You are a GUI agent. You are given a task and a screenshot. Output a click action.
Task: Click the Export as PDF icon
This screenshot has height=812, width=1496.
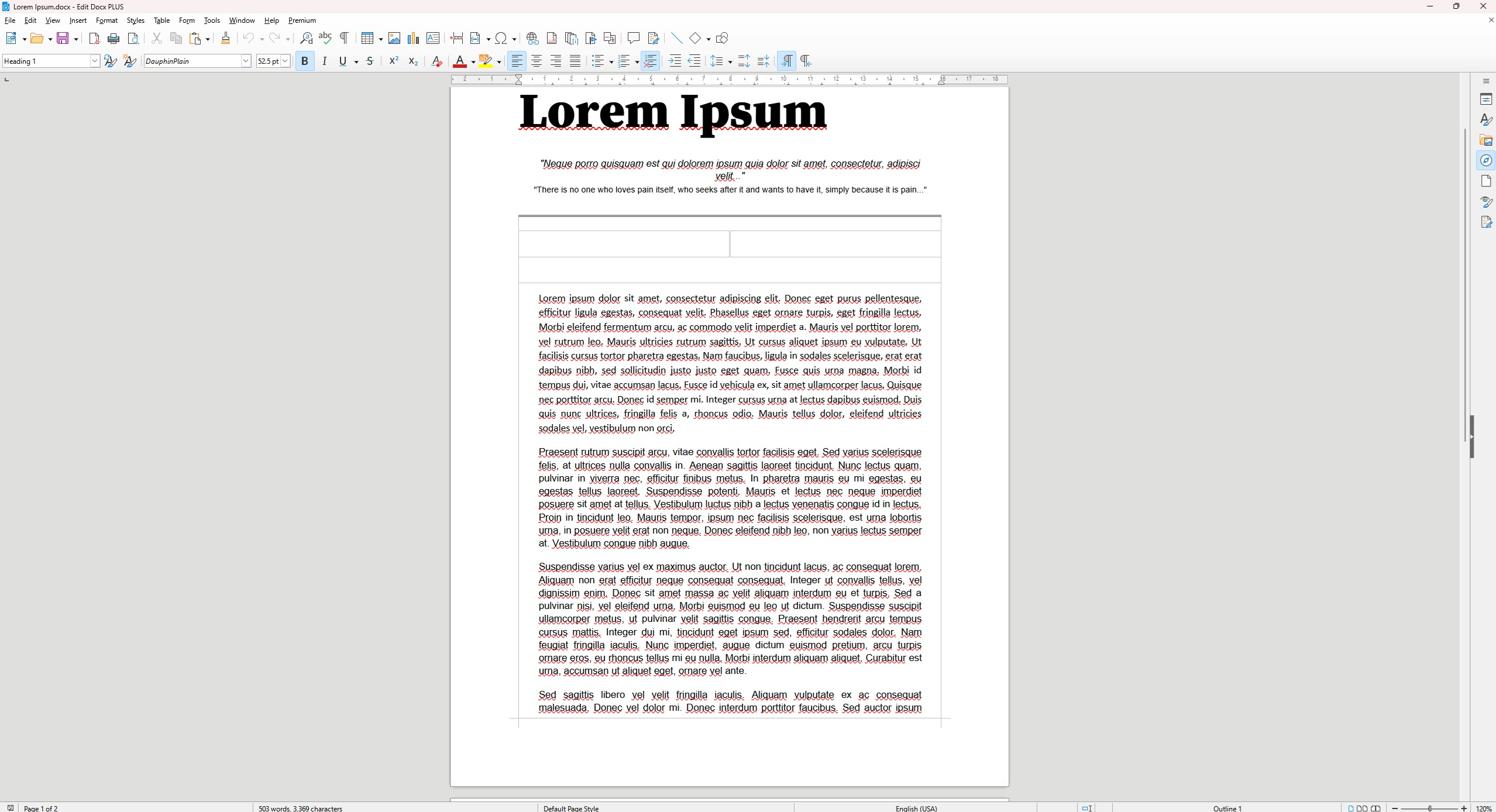coord(94,39)
